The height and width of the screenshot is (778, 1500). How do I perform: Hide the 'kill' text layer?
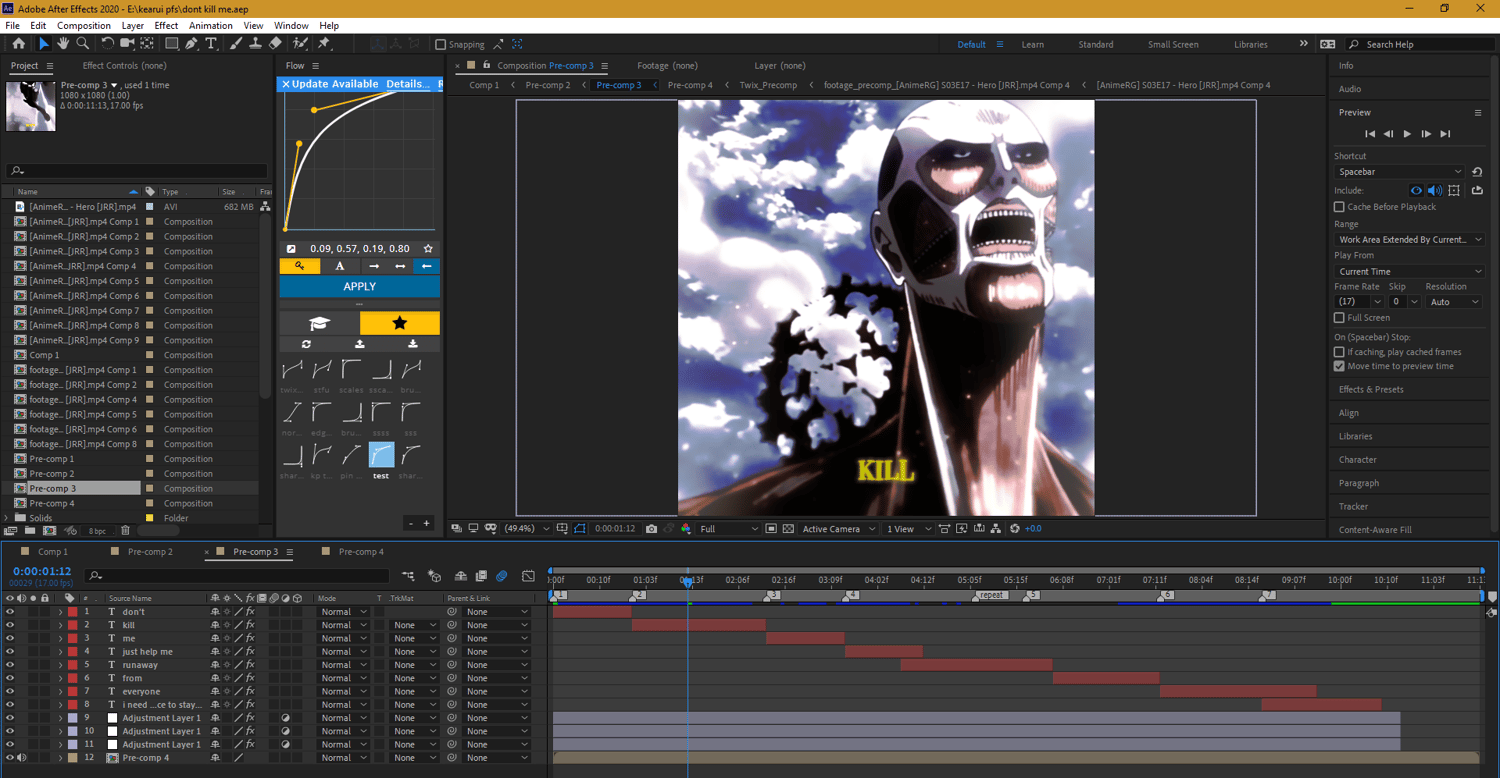[x=10, y=625]
